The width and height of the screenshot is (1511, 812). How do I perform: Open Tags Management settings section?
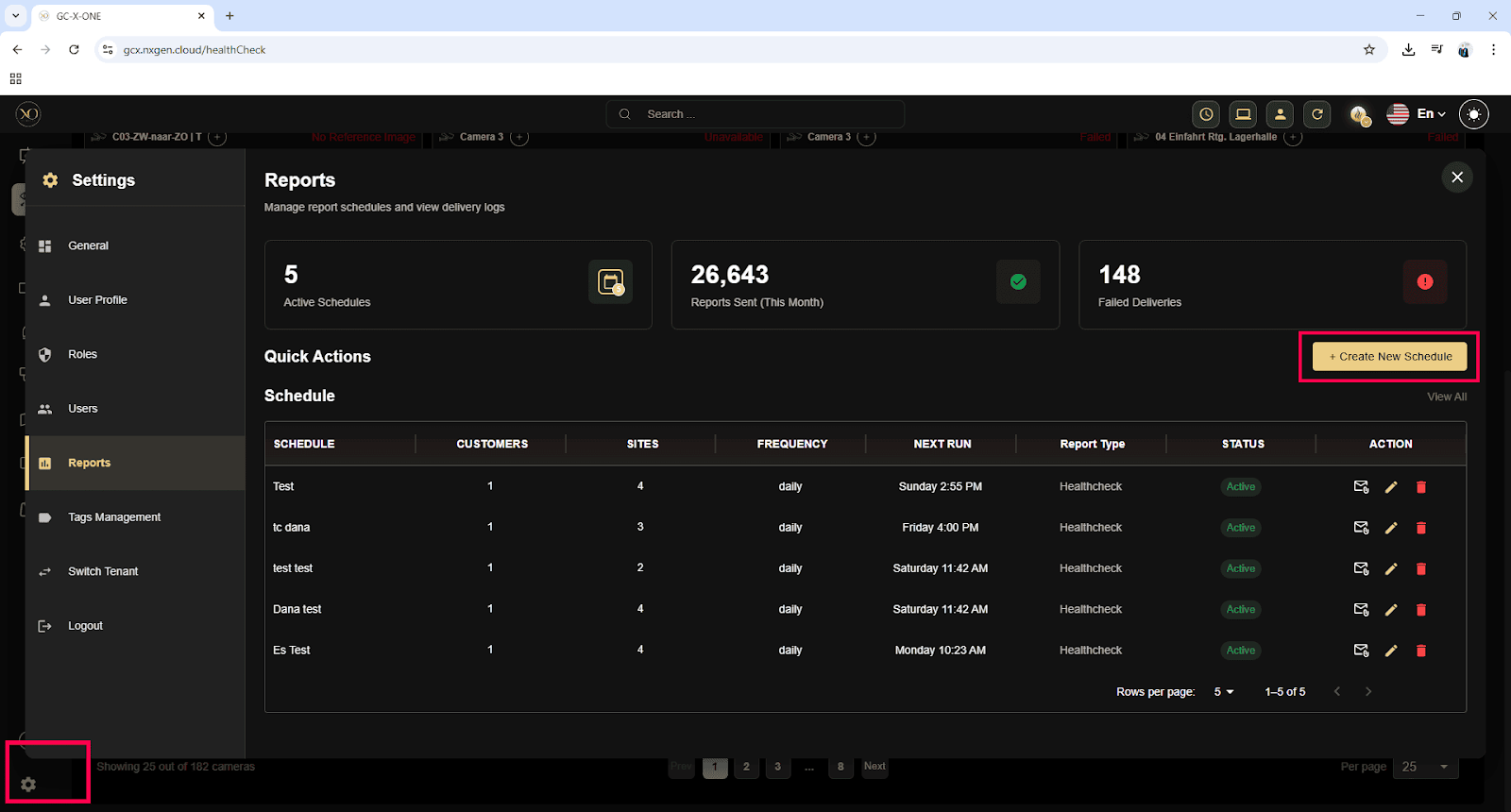pyautogui.click(x=114, y=517)
